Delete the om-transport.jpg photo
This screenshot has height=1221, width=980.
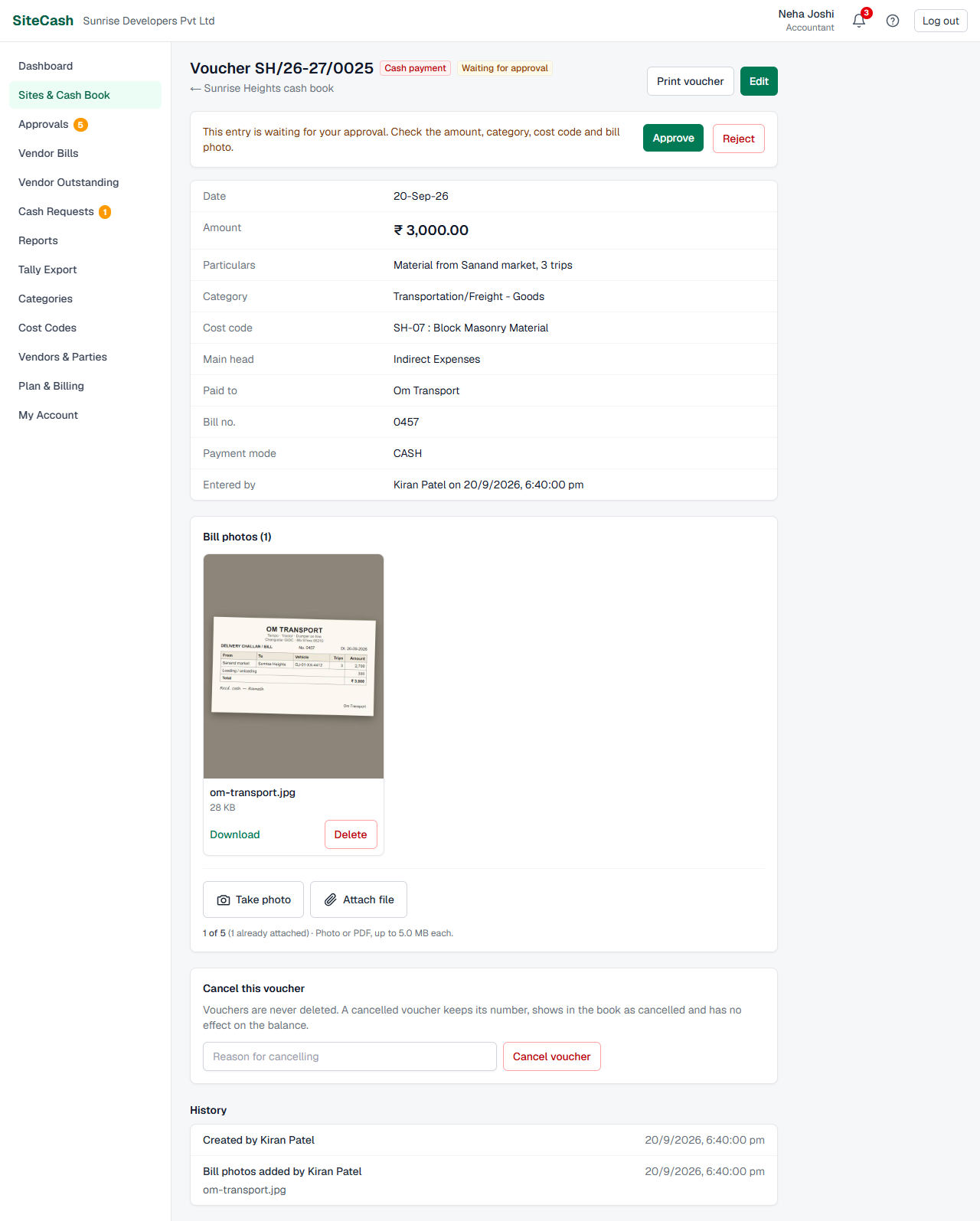point(351,834)
